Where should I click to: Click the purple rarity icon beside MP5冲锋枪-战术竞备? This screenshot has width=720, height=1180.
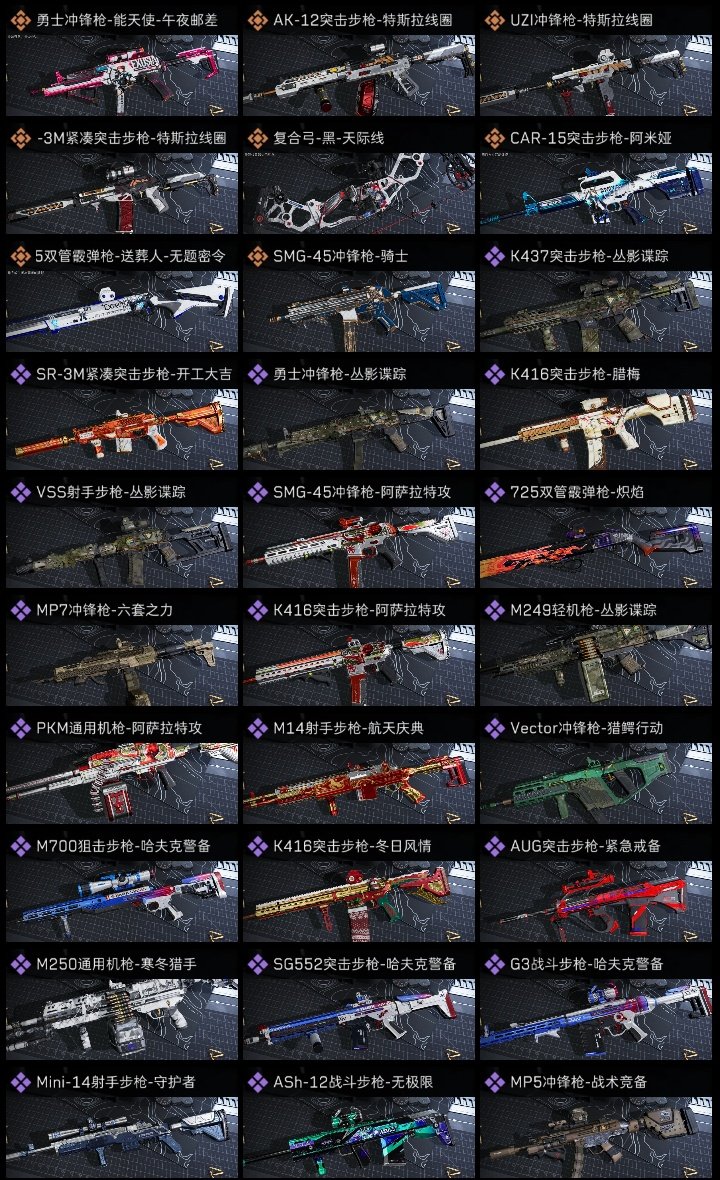[494, 1082]
